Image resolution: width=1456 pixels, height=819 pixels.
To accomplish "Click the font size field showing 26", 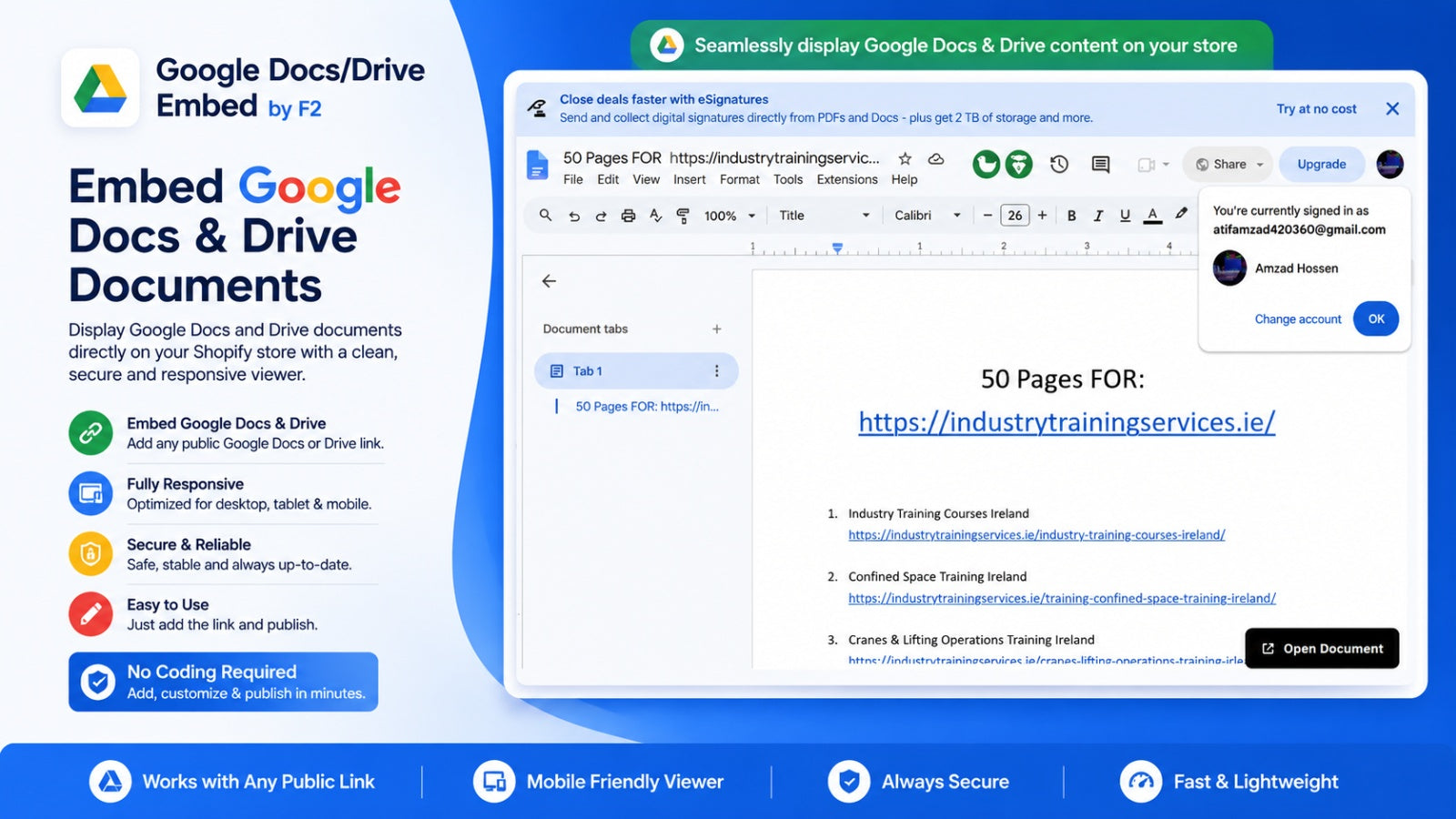I will (x=1015, y=216).
